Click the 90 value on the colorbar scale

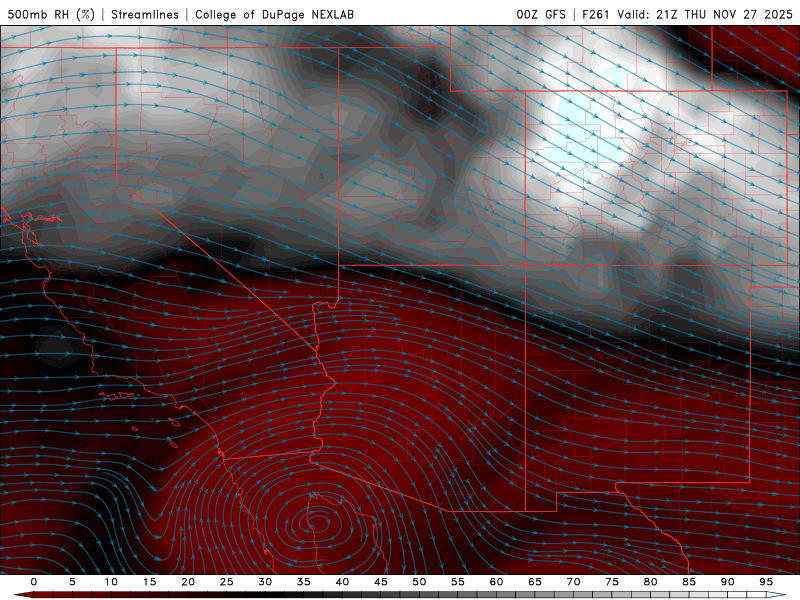[x=727, y=582]
